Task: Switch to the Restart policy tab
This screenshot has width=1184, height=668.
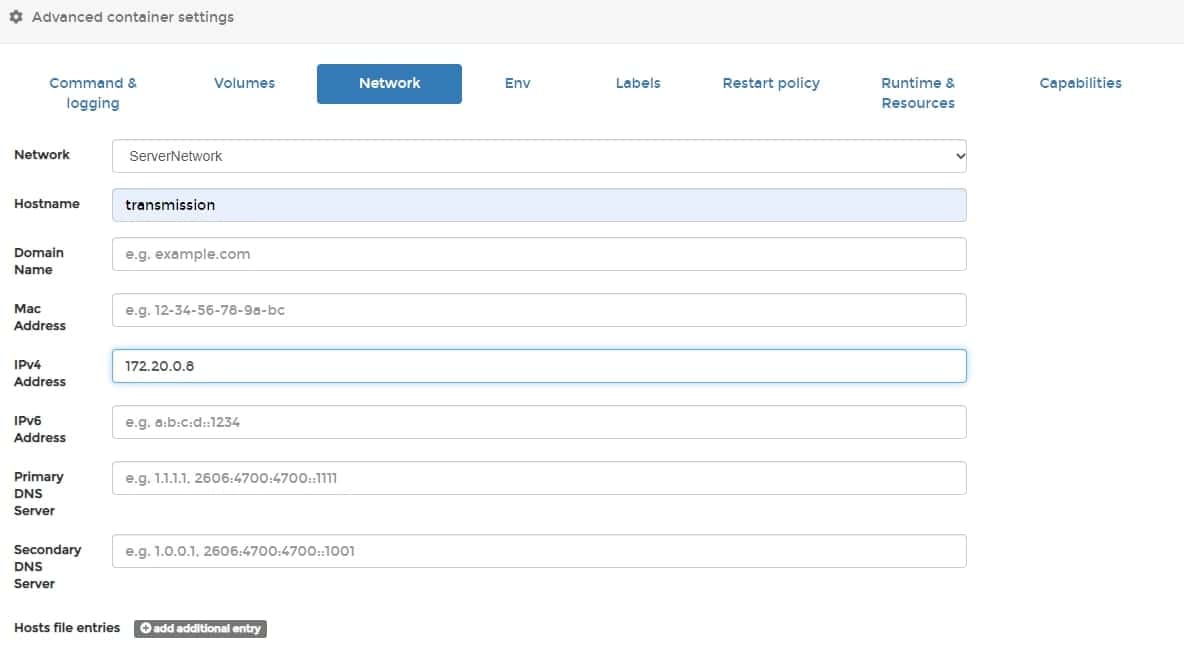Action: point(771,83)
